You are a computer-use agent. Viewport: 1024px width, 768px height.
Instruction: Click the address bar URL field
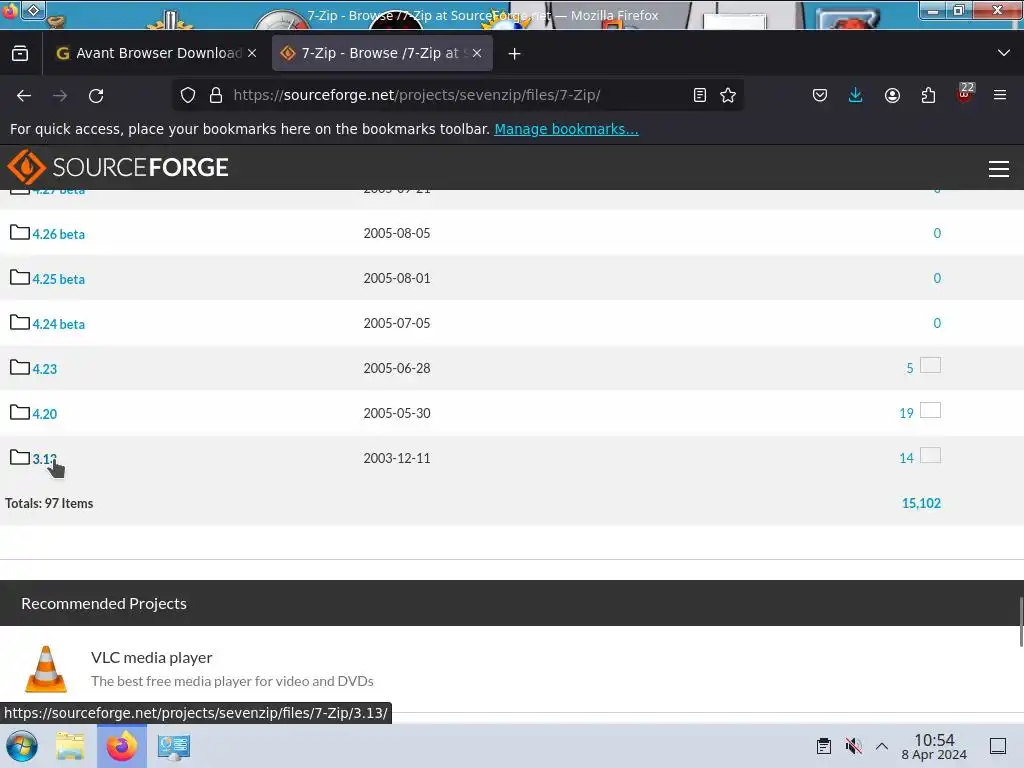click(x=457, y=95)
